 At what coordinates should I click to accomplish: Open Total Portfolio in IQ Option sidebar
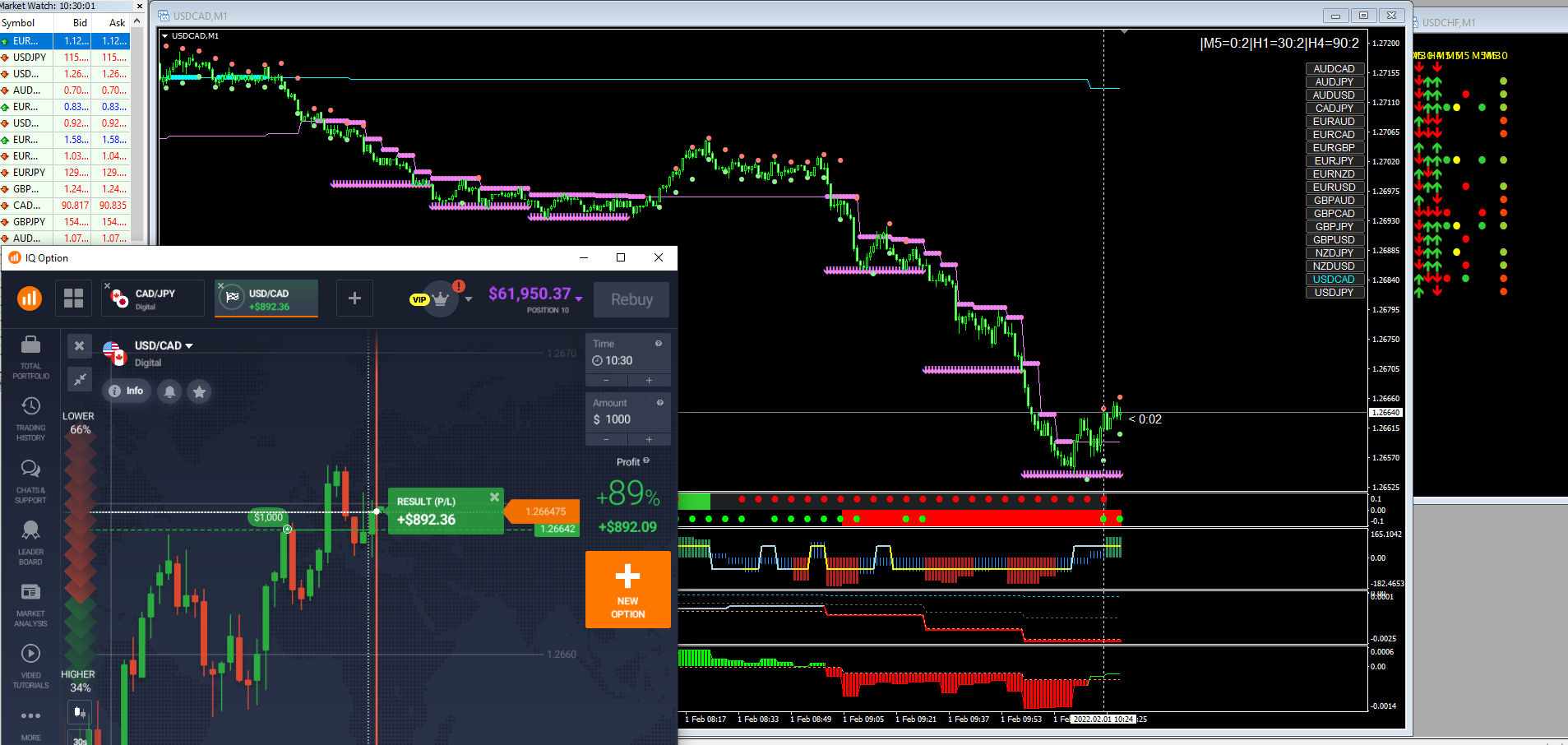click(x=30, y=358)
